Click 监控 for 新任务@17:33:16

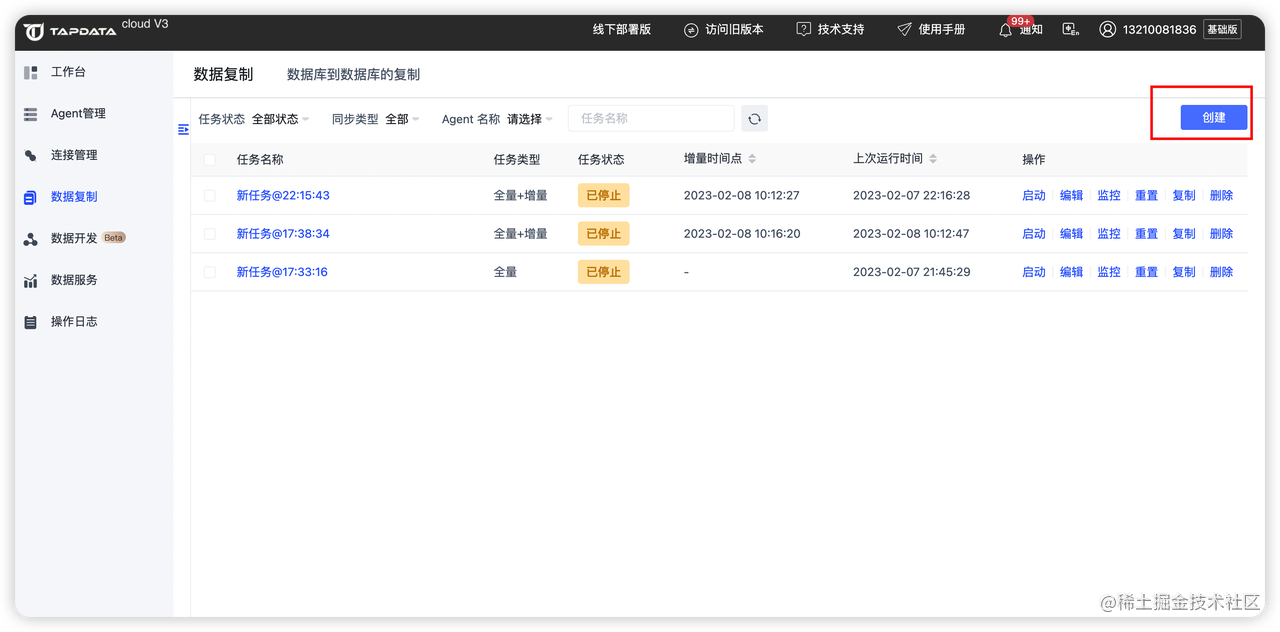[x=1109, y=271]
